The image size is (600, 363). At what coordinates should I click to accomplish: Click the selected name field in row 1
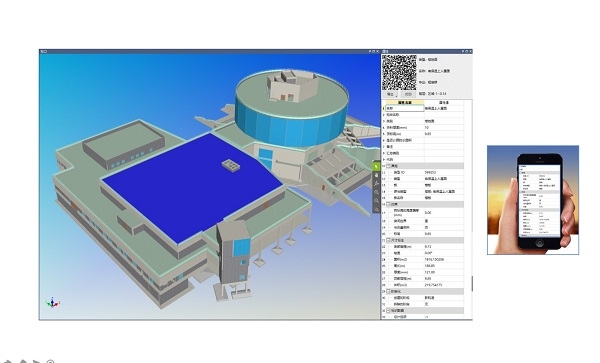click(405, 109)
